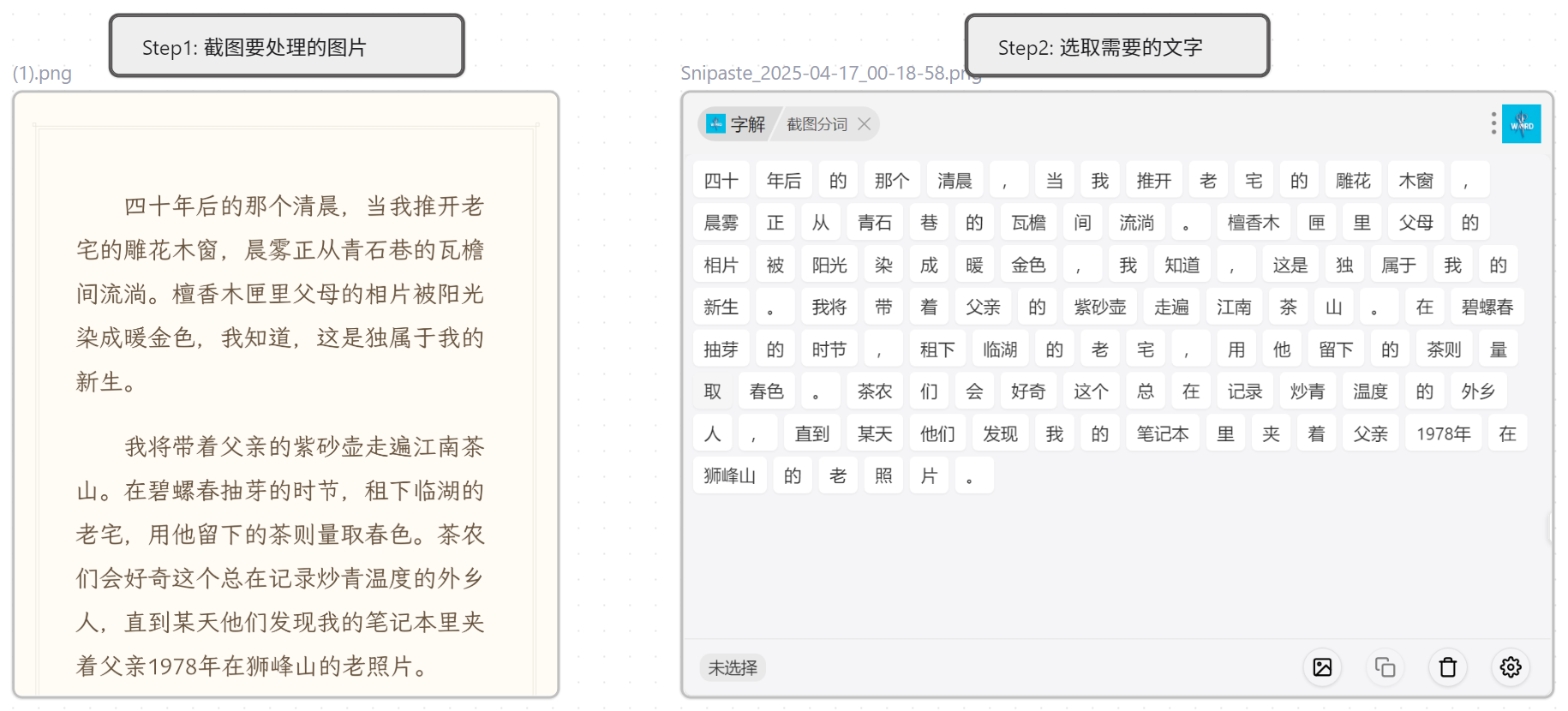This screenshot has height=711, width=1568.
Task: Select the word chip 碧螺春
Action: coord(1487,307)
